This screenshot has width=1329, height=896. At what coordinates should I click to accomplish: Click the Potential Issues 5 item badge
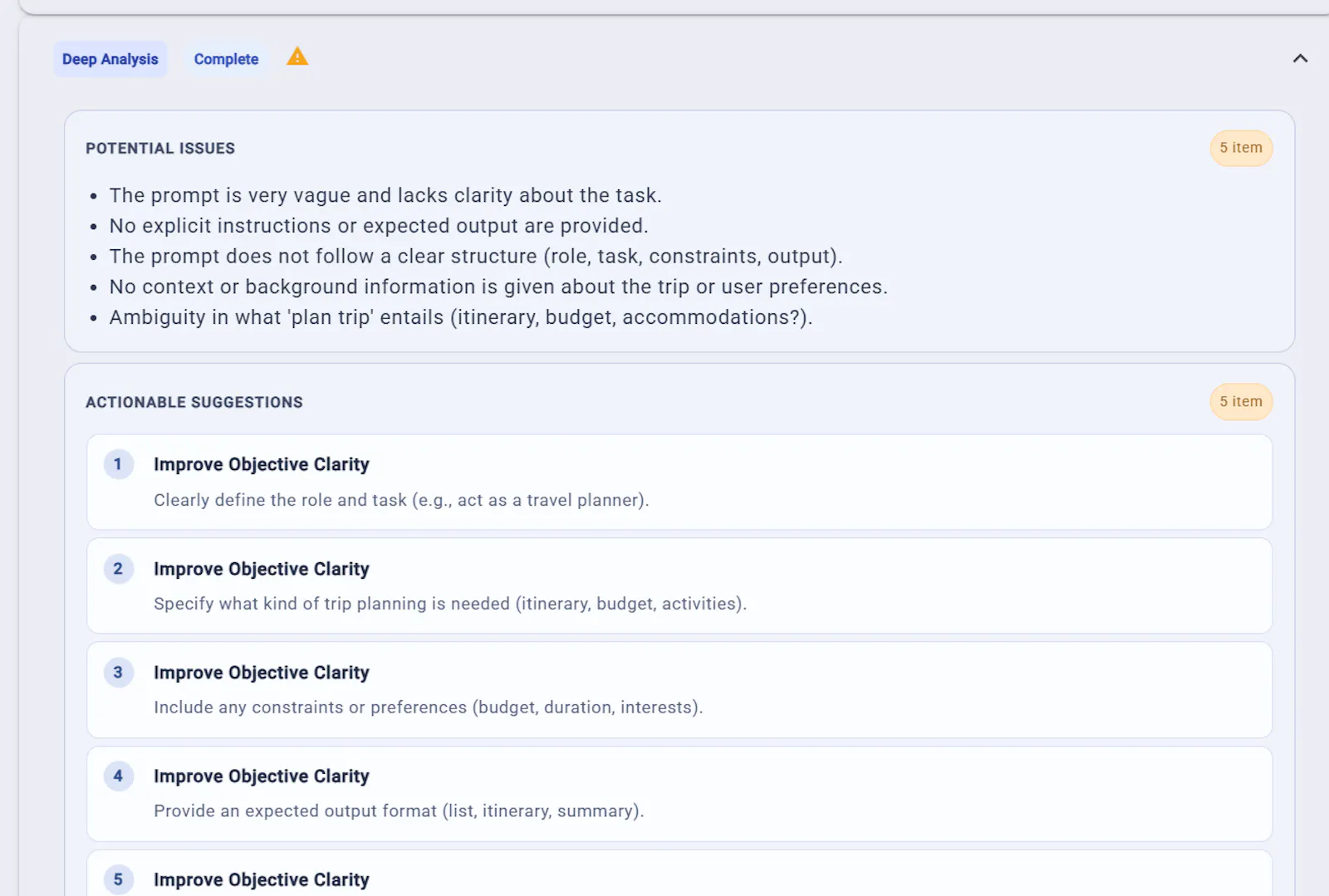[1241, 148]
